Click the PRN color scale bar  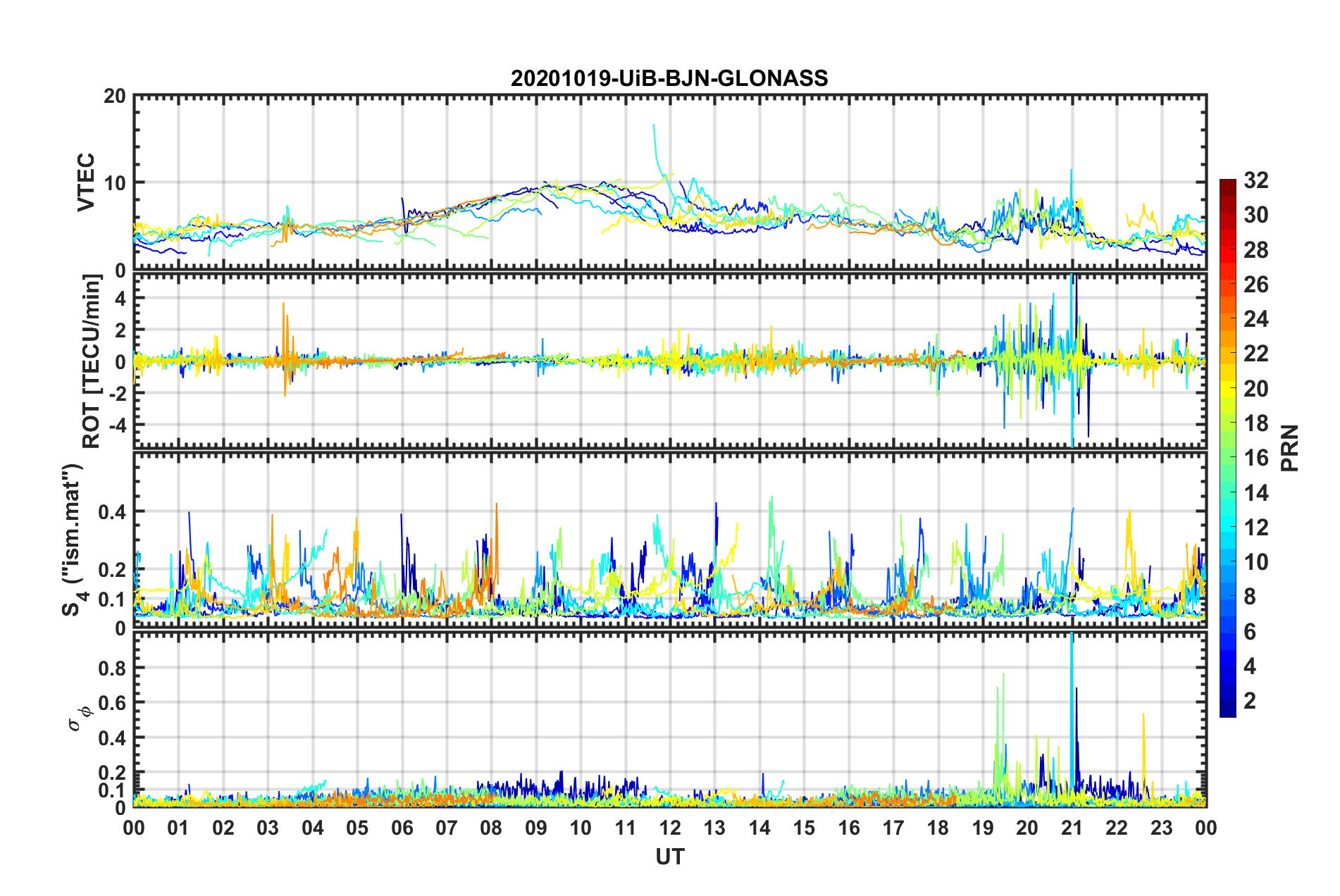pos(1228,448)
